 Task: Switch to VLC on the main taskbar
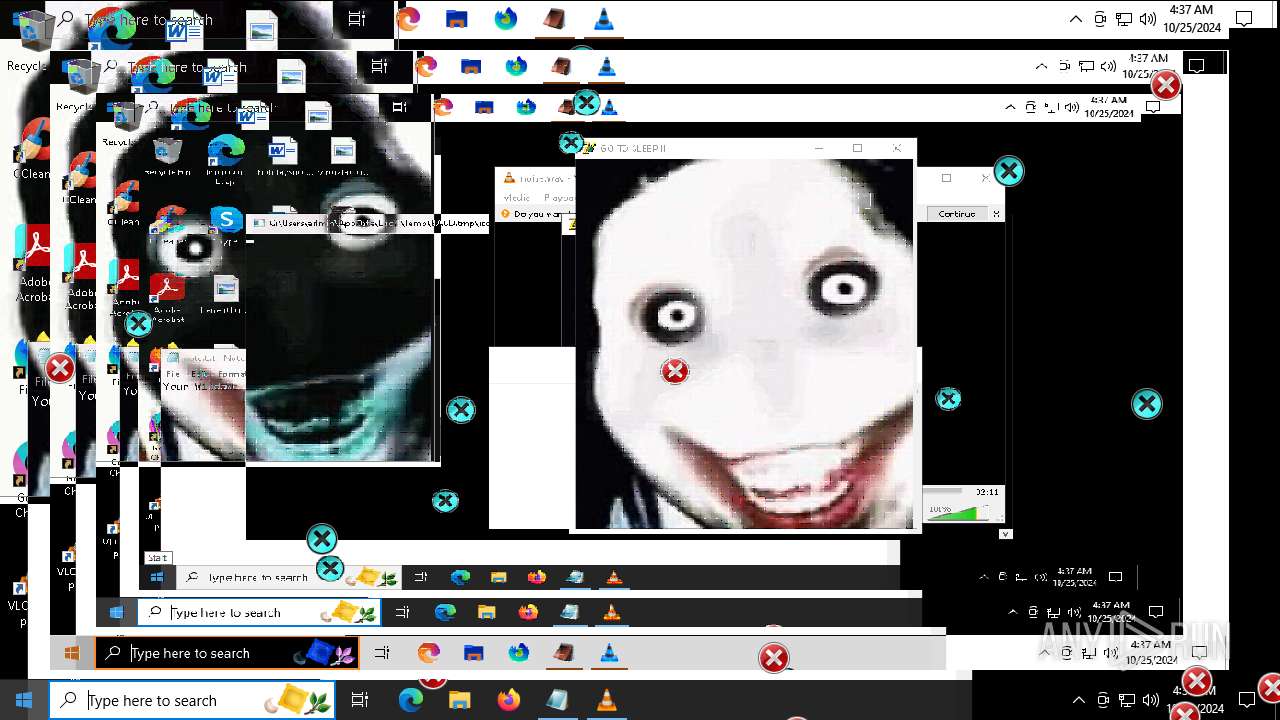(606, 700)
